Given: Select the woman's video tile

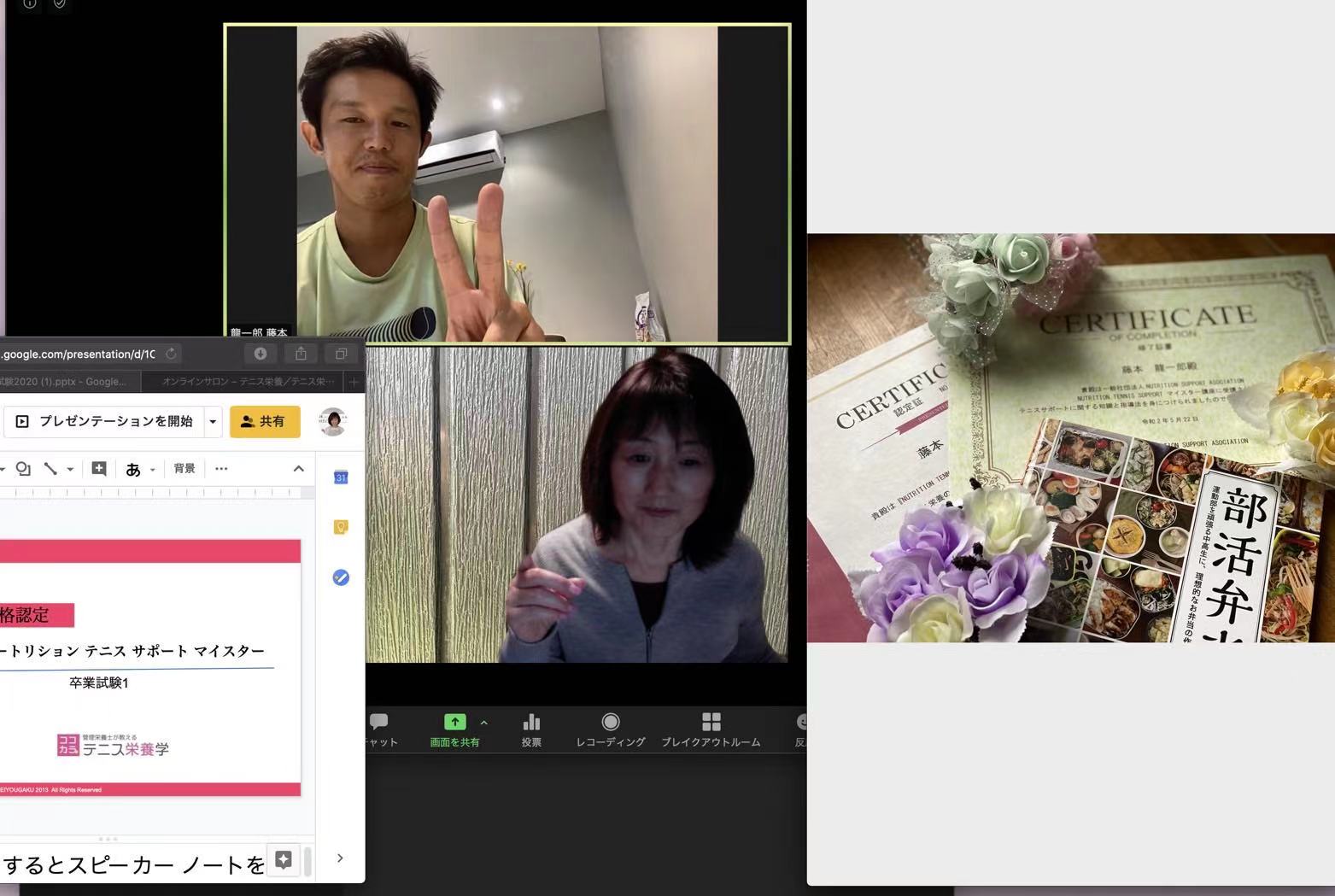Looking at the screenshot, I should [x=577, y=504].
